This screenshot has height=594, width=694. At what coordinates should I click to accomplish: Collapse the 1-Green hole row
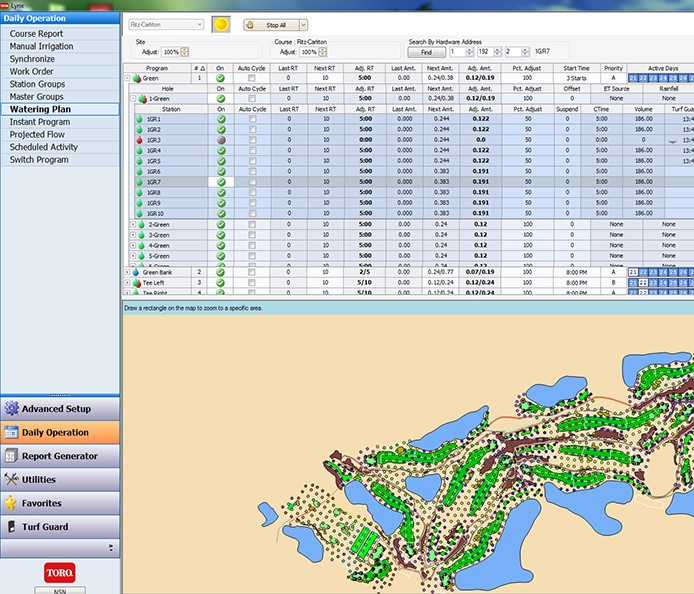coord(133,98)
